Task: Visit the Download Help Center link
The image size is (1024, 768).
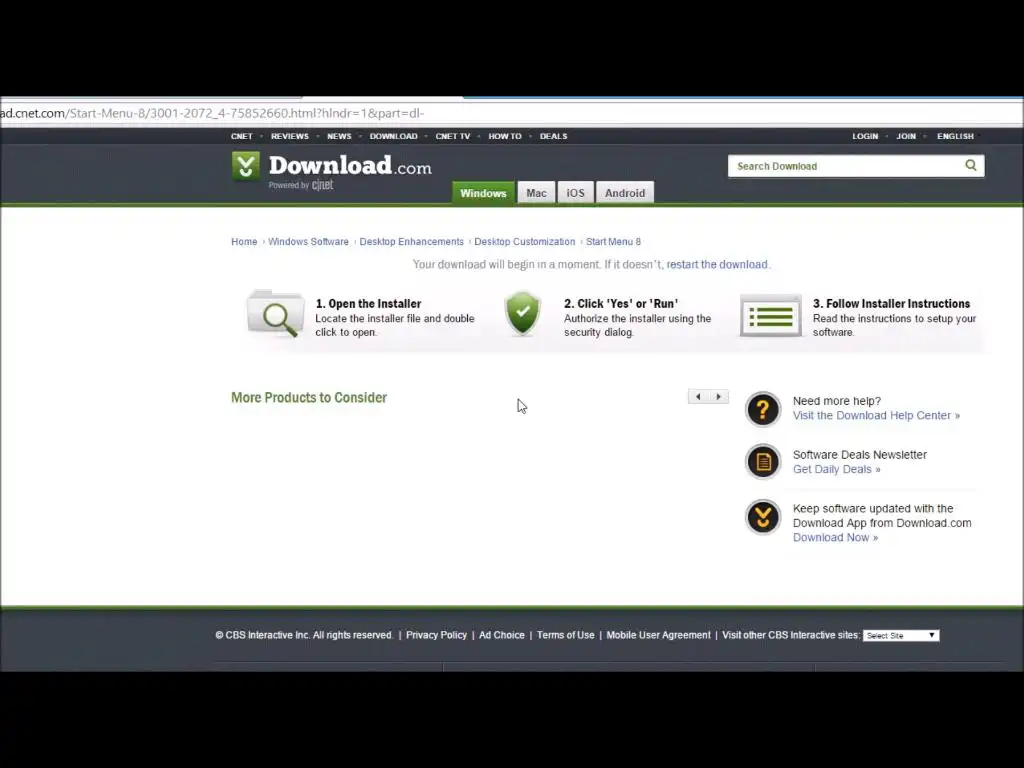Action: 876,415
